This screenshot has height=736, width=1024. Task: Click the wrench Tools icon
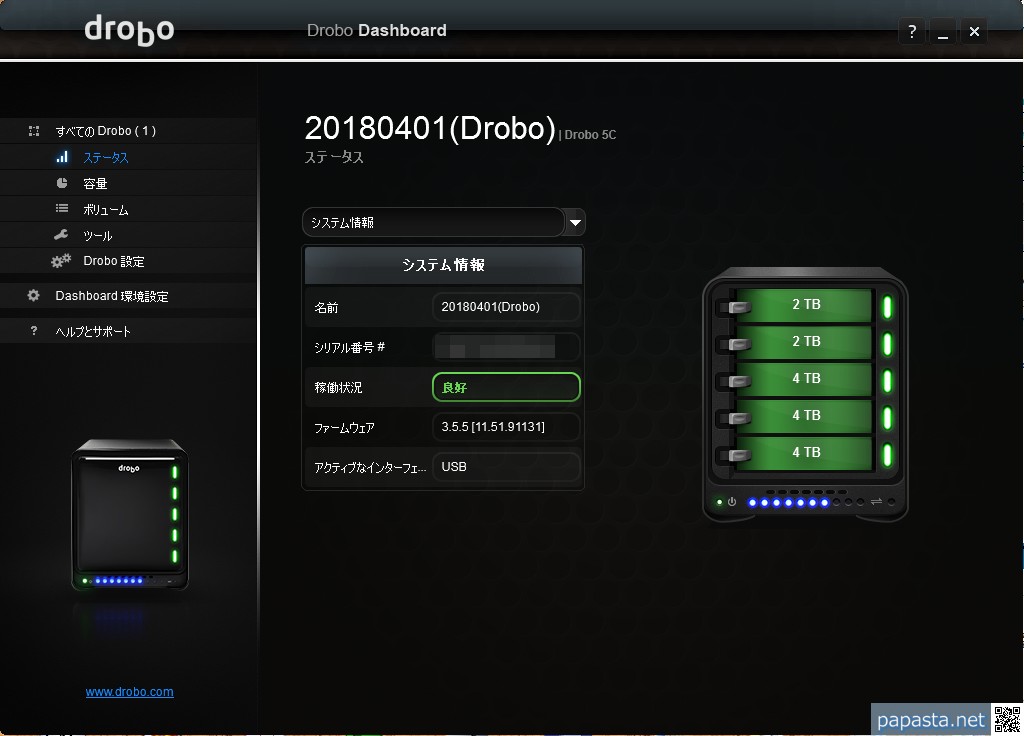[62, 235]
